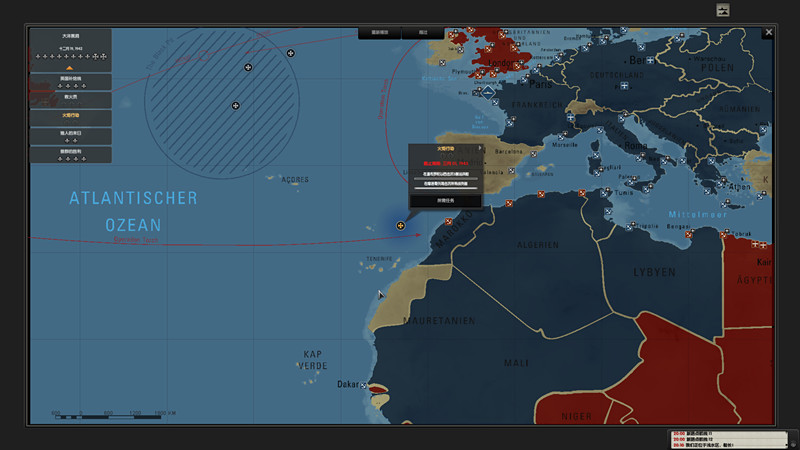This screenshot has height=450, width=800.
Task: Close the map with the X button
Action: tap(768, 32)
